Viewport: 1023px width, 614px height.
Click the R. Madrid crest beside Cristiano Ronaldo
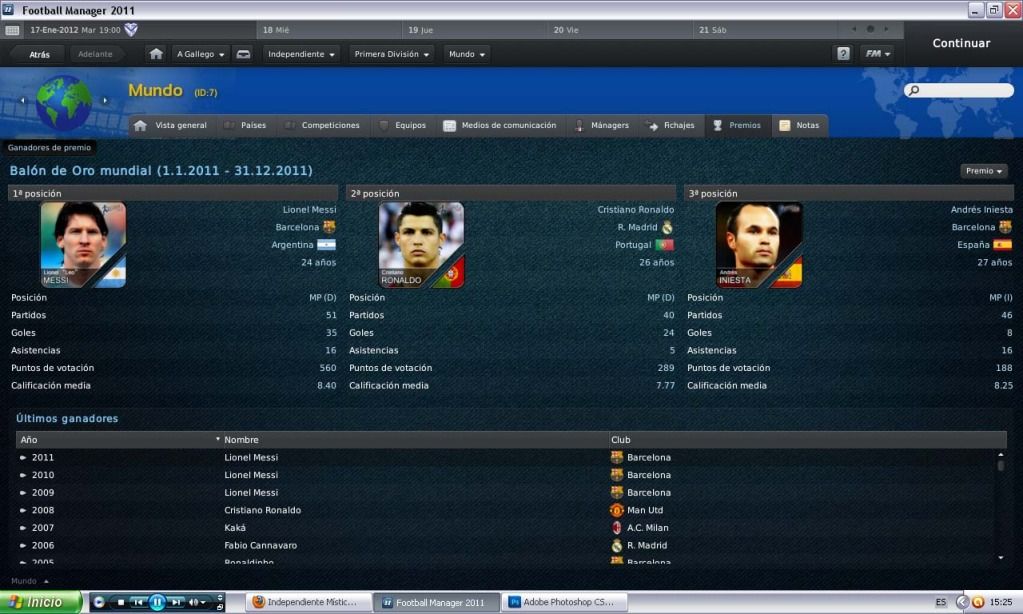point(667,227)
